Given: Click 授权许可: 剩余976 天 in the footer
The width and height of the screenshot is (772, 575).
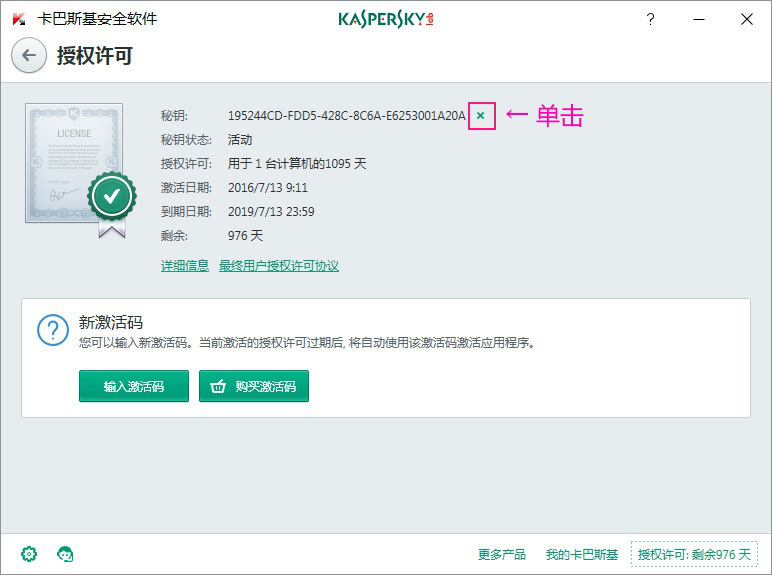Looking at the screenshot, I should pyautogui.click(x=694, y=554).
